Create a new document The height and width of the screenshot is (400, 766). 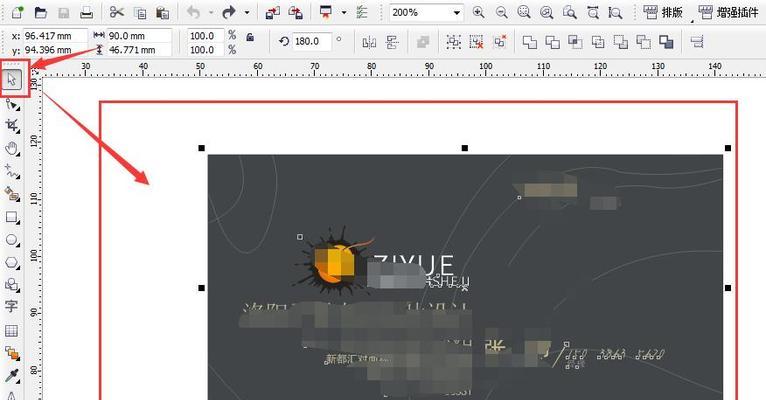(17, 12)
